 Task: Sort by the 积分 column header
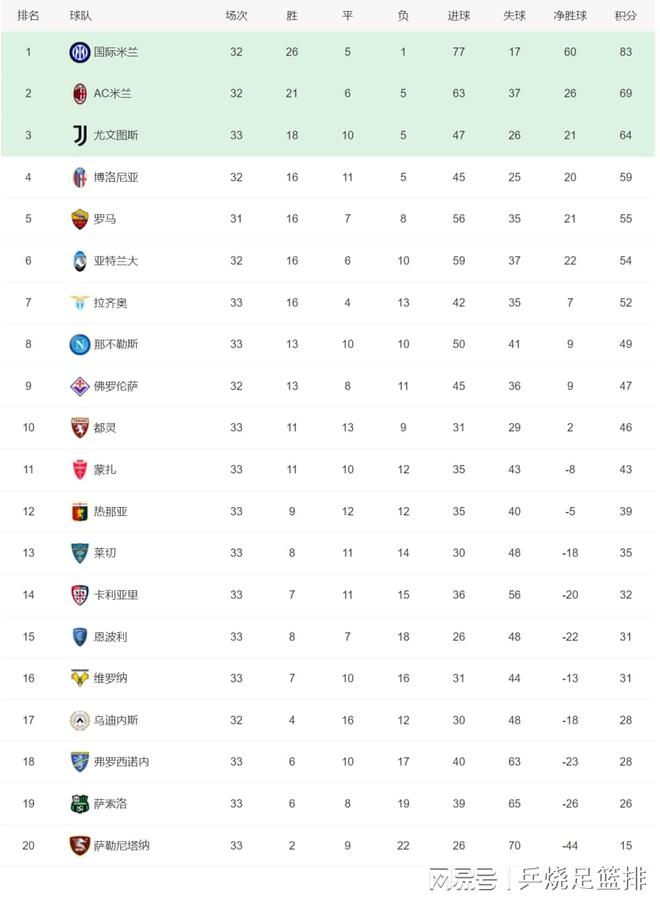coord(625,16)
